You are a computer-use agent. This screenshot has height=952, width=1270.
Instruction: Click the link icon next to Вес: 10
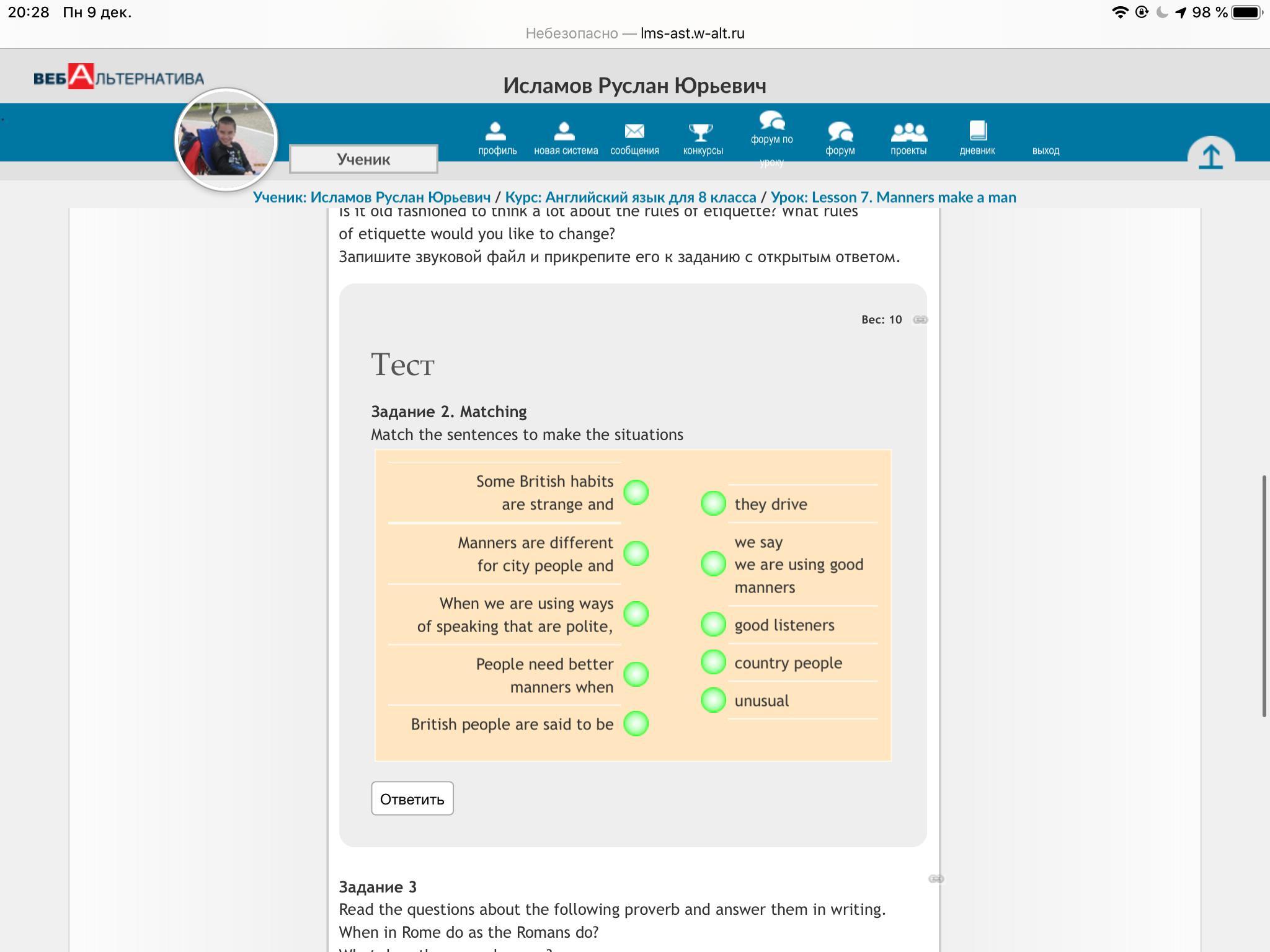[x=920, y=320]
